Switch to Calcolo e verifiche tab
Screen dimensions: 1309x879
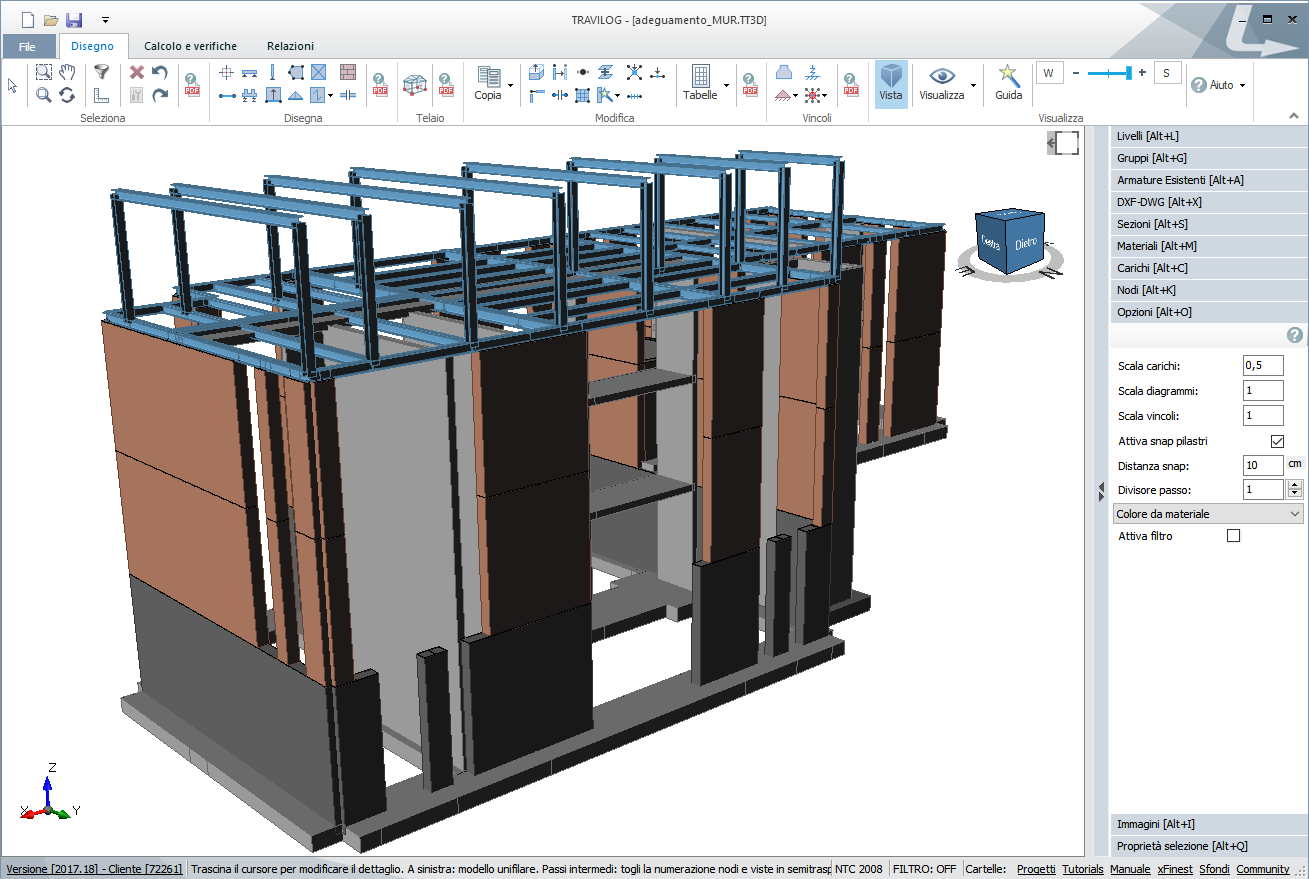pyautogui.click(x=190, y=46)
